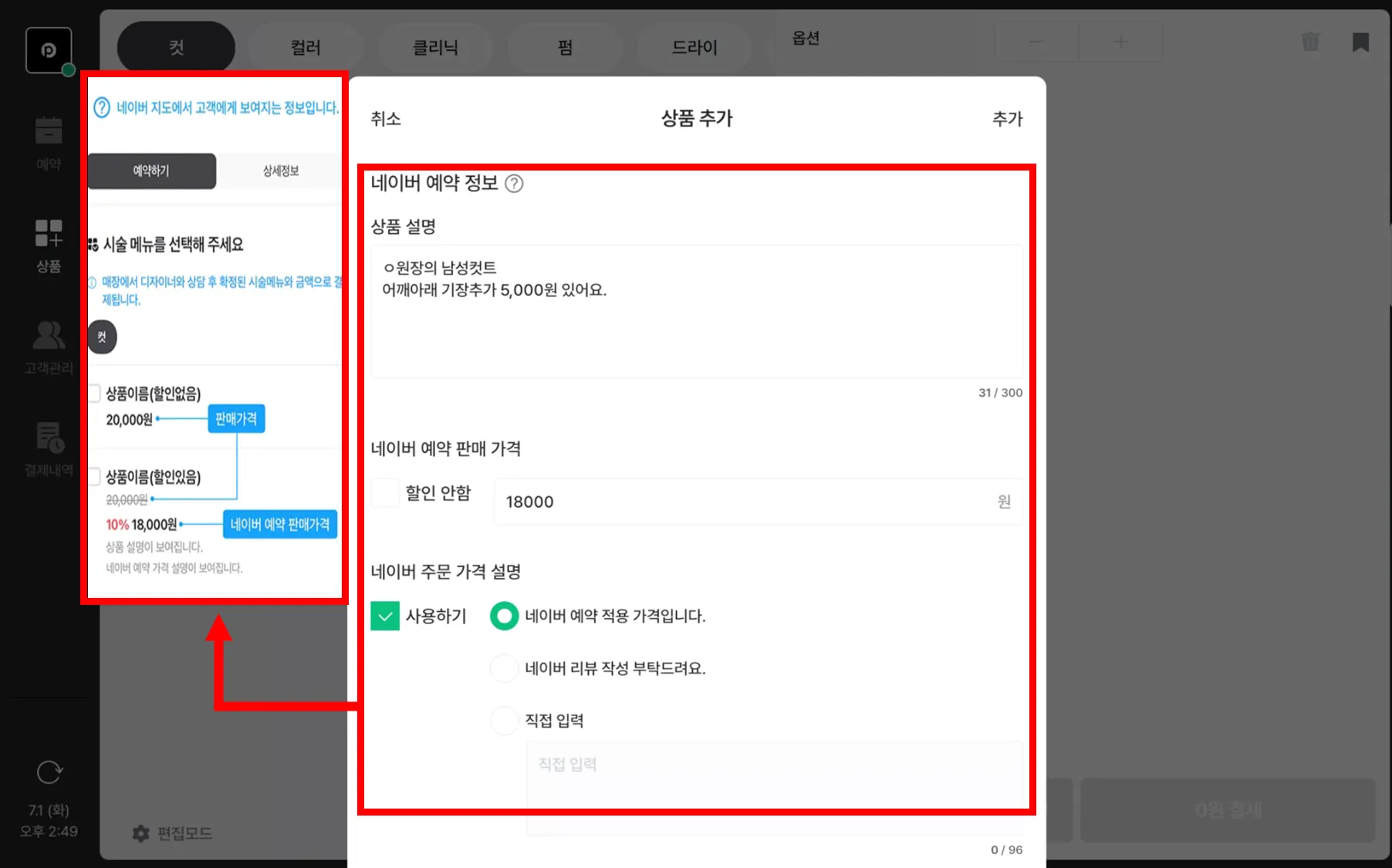The height and width of the screenshot is (868, 1392).
Task: Open the 상품 grid icon in sidebar
Action: (49, 233)
